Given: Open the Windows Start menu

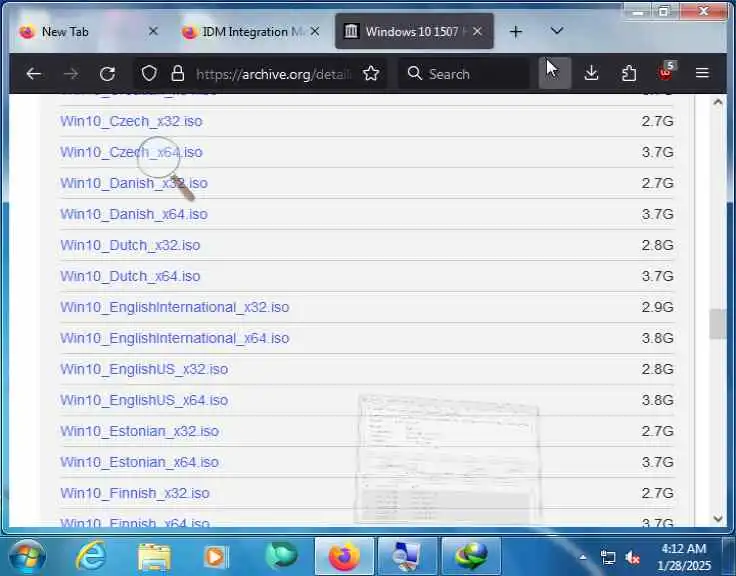Looking at the screenshot, I should (27, 557).
